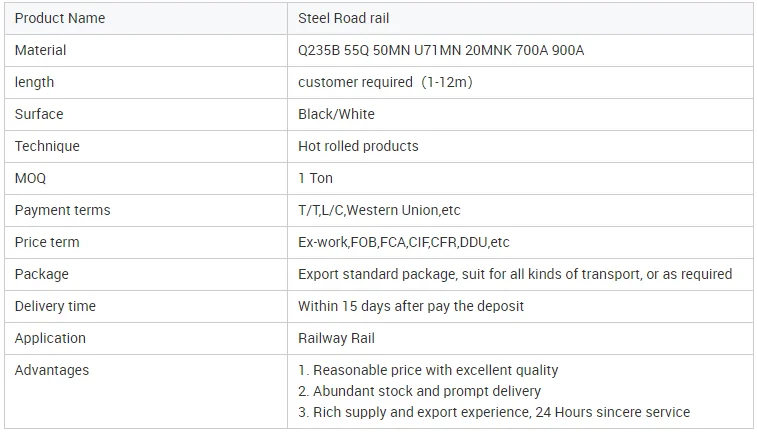Click the Ex-work,FOB,FCA price term value

click(x=404, y=242)
